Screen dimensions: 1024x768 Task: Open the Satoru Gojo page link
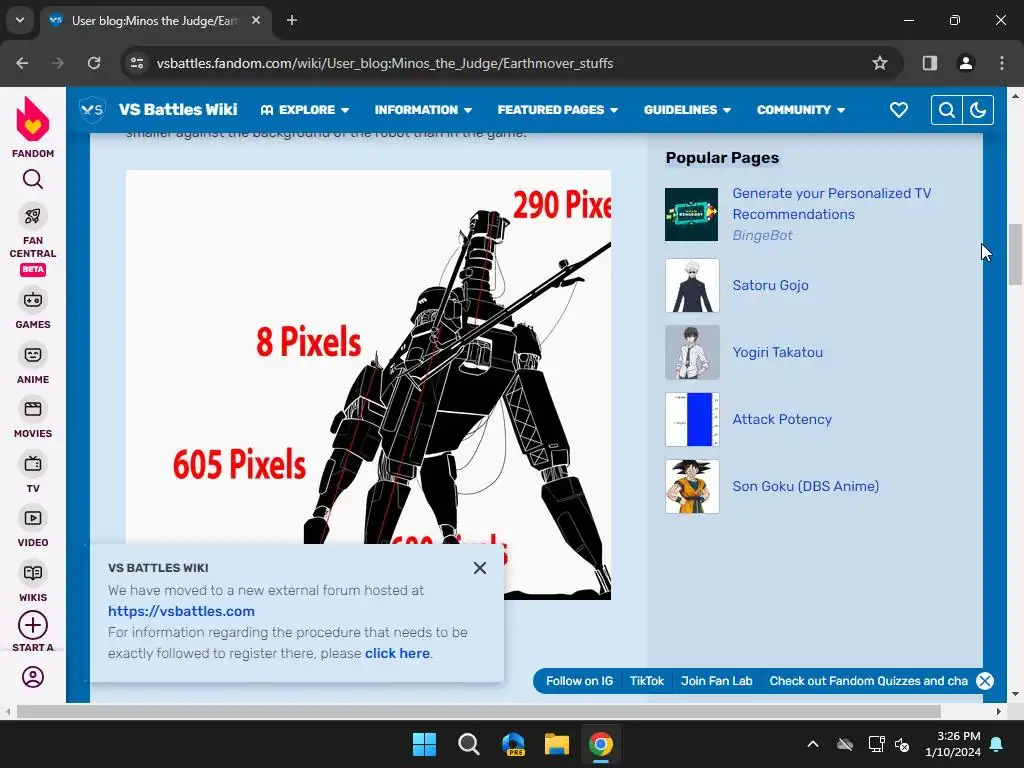point(770,285)
